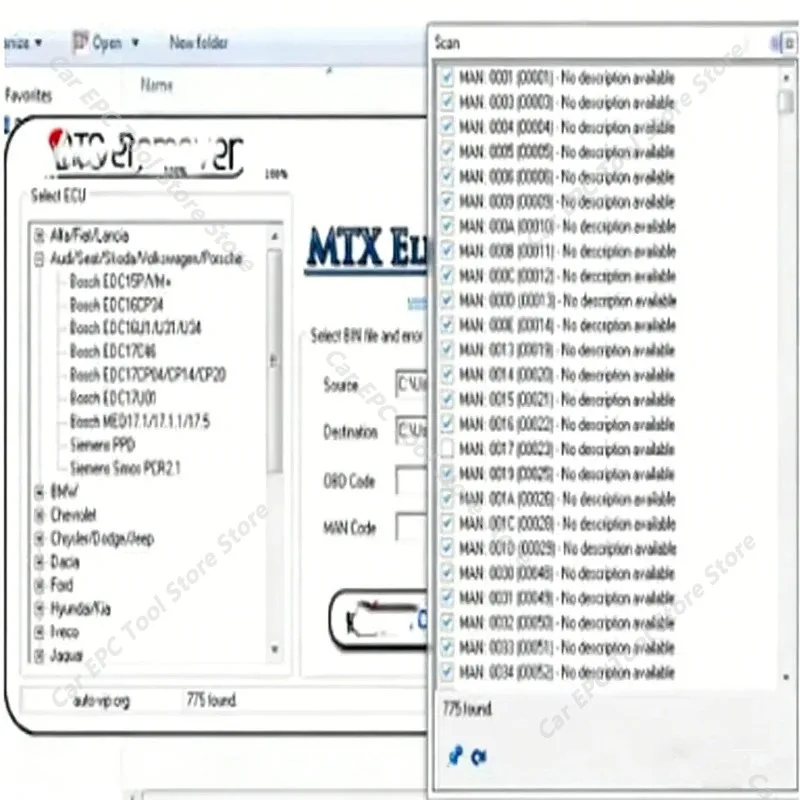Open the Organize dropdown in Explorer
The height and width of the screenshot is (800, 800).
click(23, 42)
